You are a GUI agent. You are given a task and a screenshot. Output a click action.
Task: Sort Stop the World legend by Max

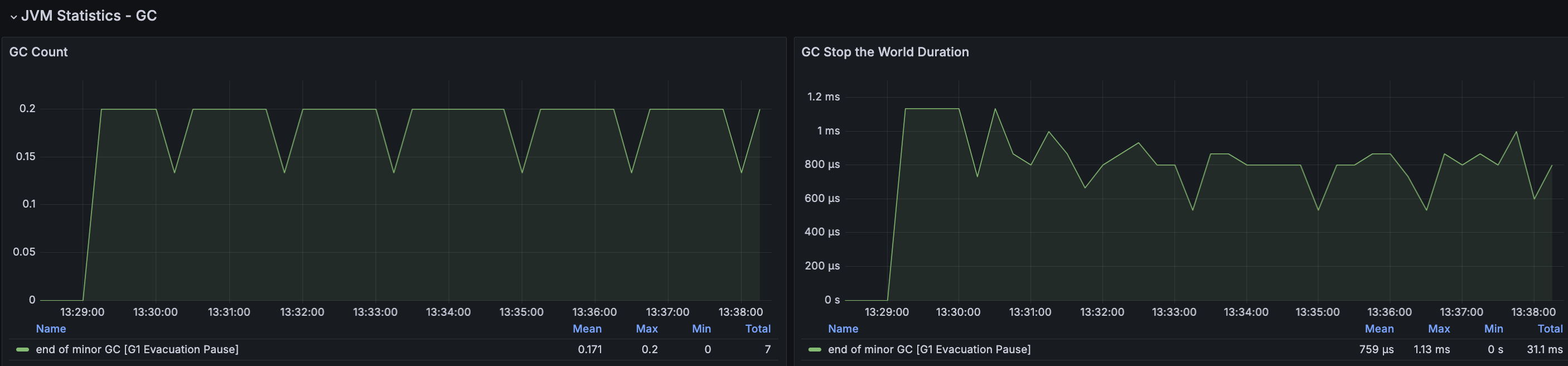coord(1439,329)
